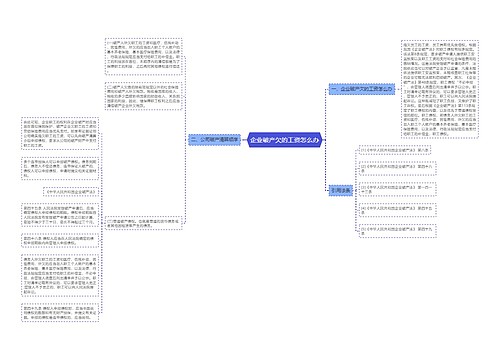Select the short paragraph node above 《中华人民共和国企业破产法》
500x360 pixels.
[x=60, y=168]
